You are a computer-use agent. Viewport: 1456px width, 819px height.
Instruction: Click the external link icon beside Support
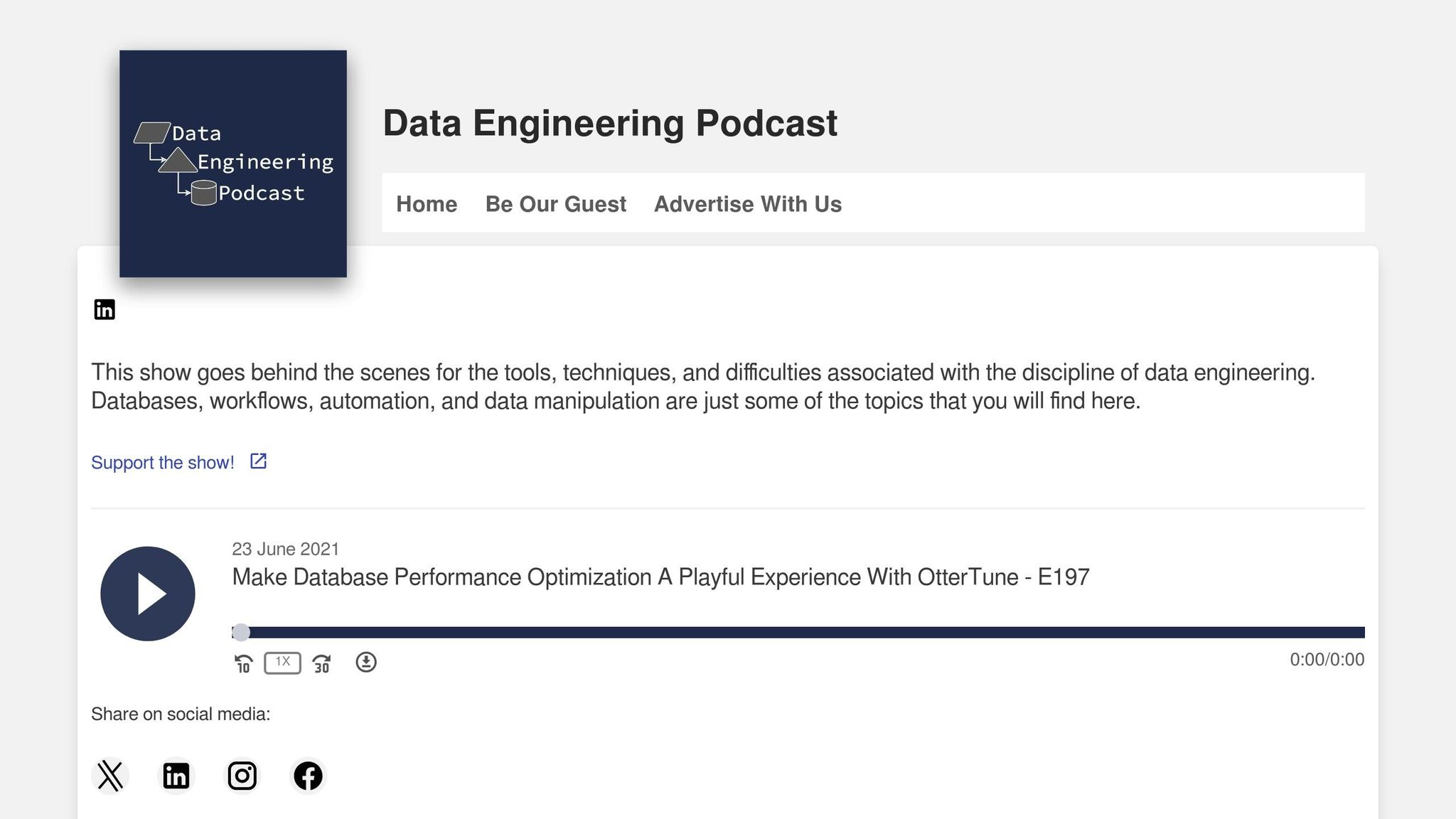[258, 461]
